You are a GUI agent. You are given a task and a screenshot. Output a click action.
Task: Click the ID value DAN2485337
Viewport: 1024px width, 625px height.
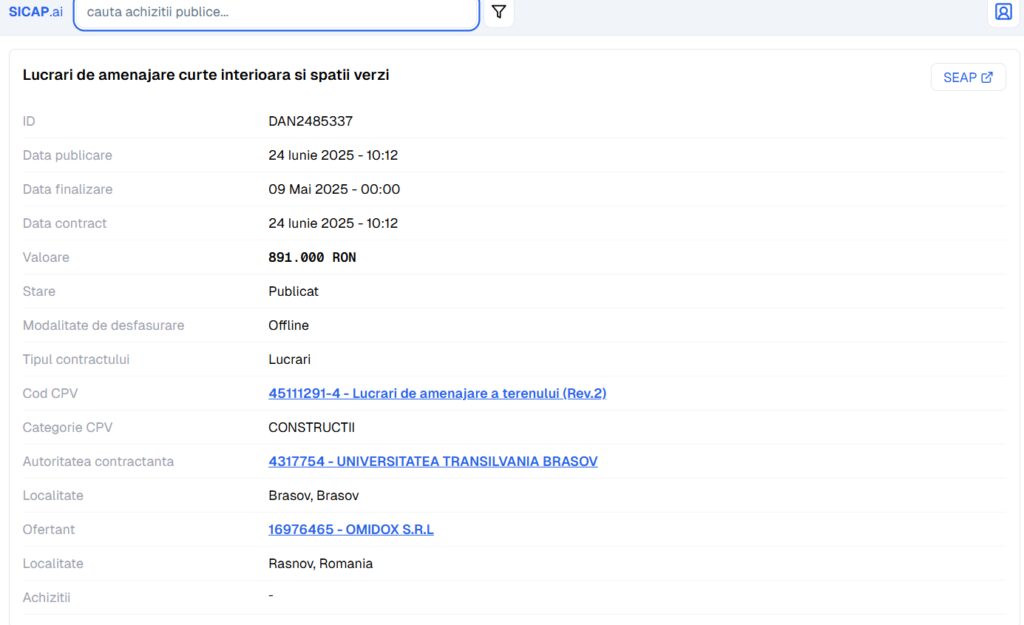pos(310,121)
